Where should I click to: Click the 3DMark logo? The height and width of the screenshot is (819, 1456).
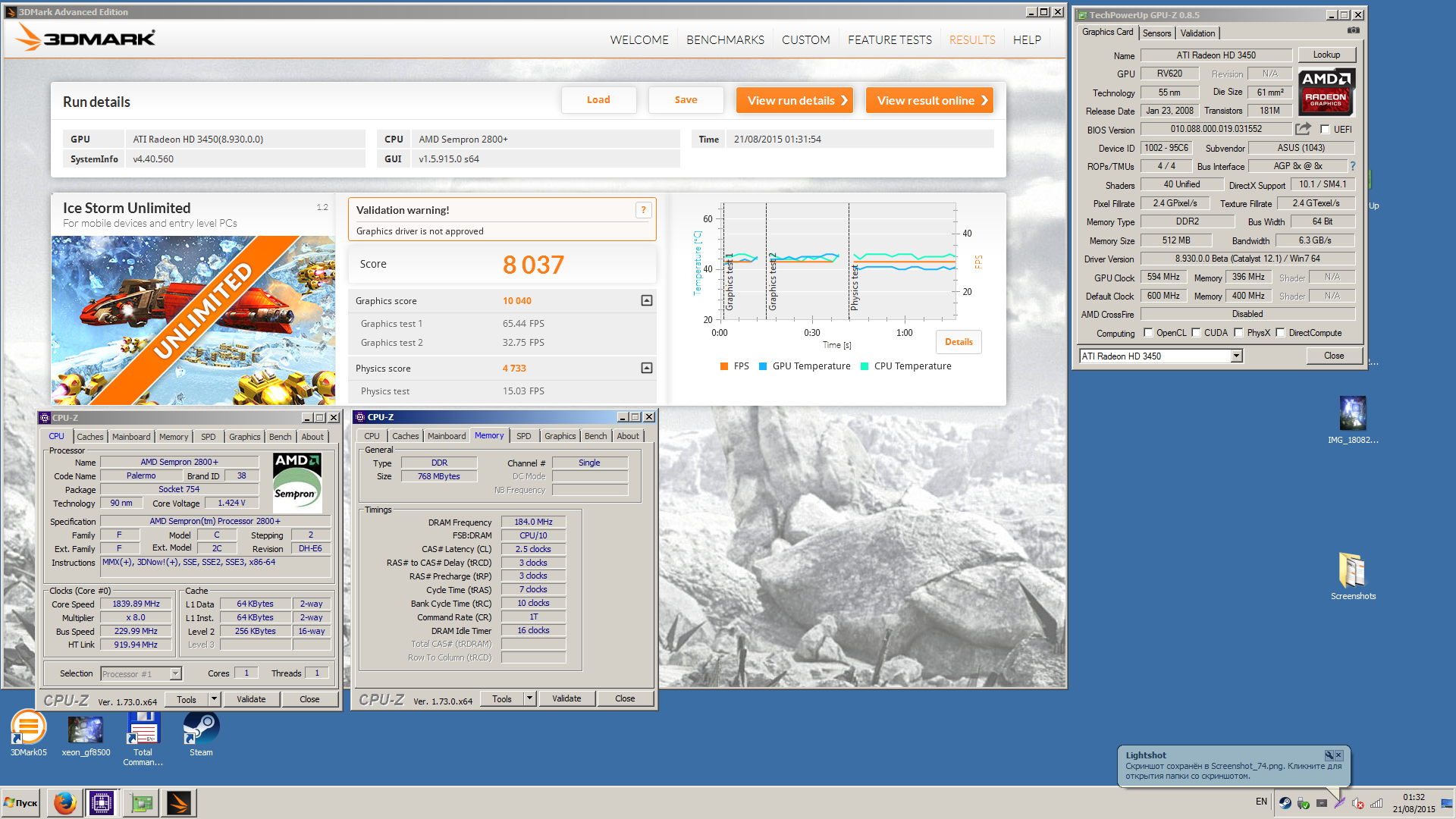tap(86, 36)
